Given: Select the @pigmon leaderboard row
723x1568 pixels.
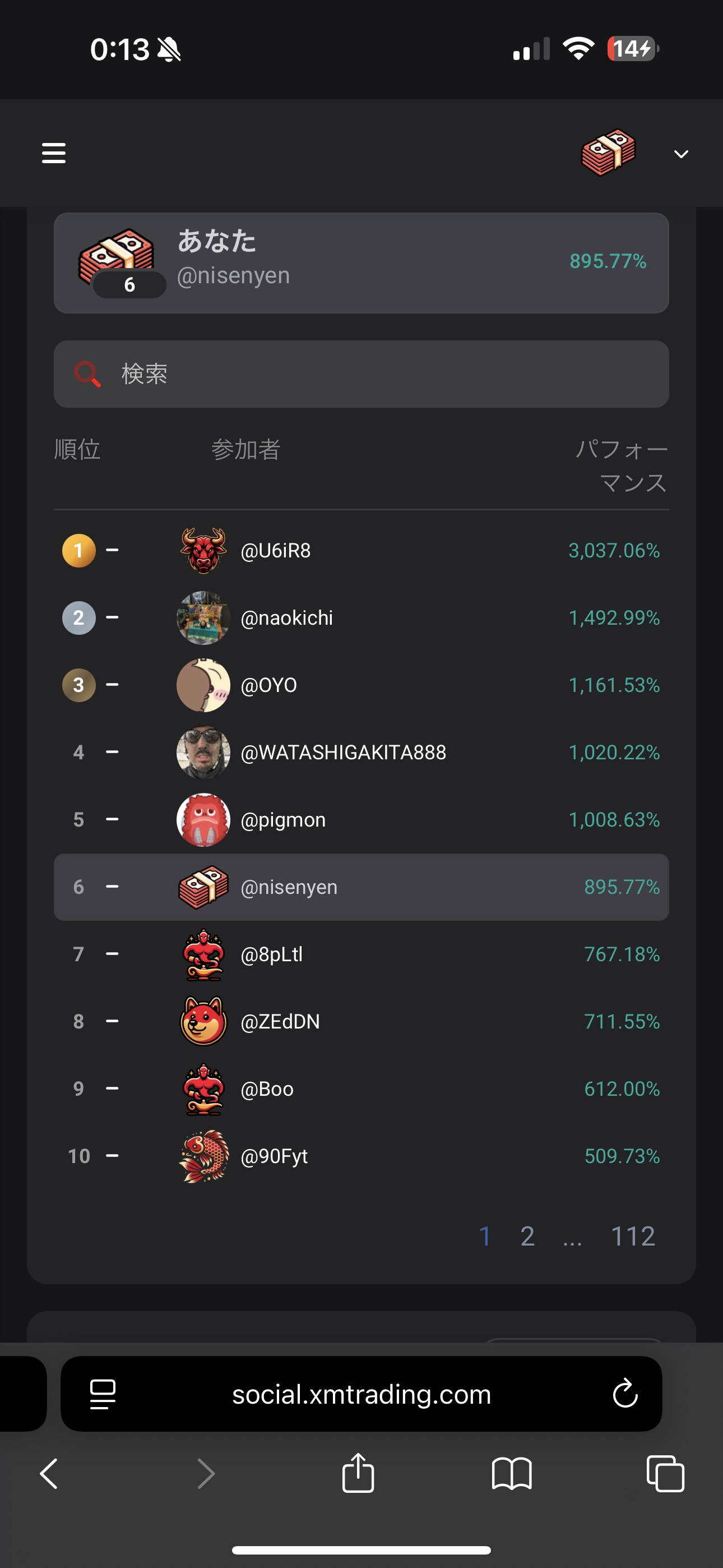Looking at the screenshot, I should [x=361, y=820].
